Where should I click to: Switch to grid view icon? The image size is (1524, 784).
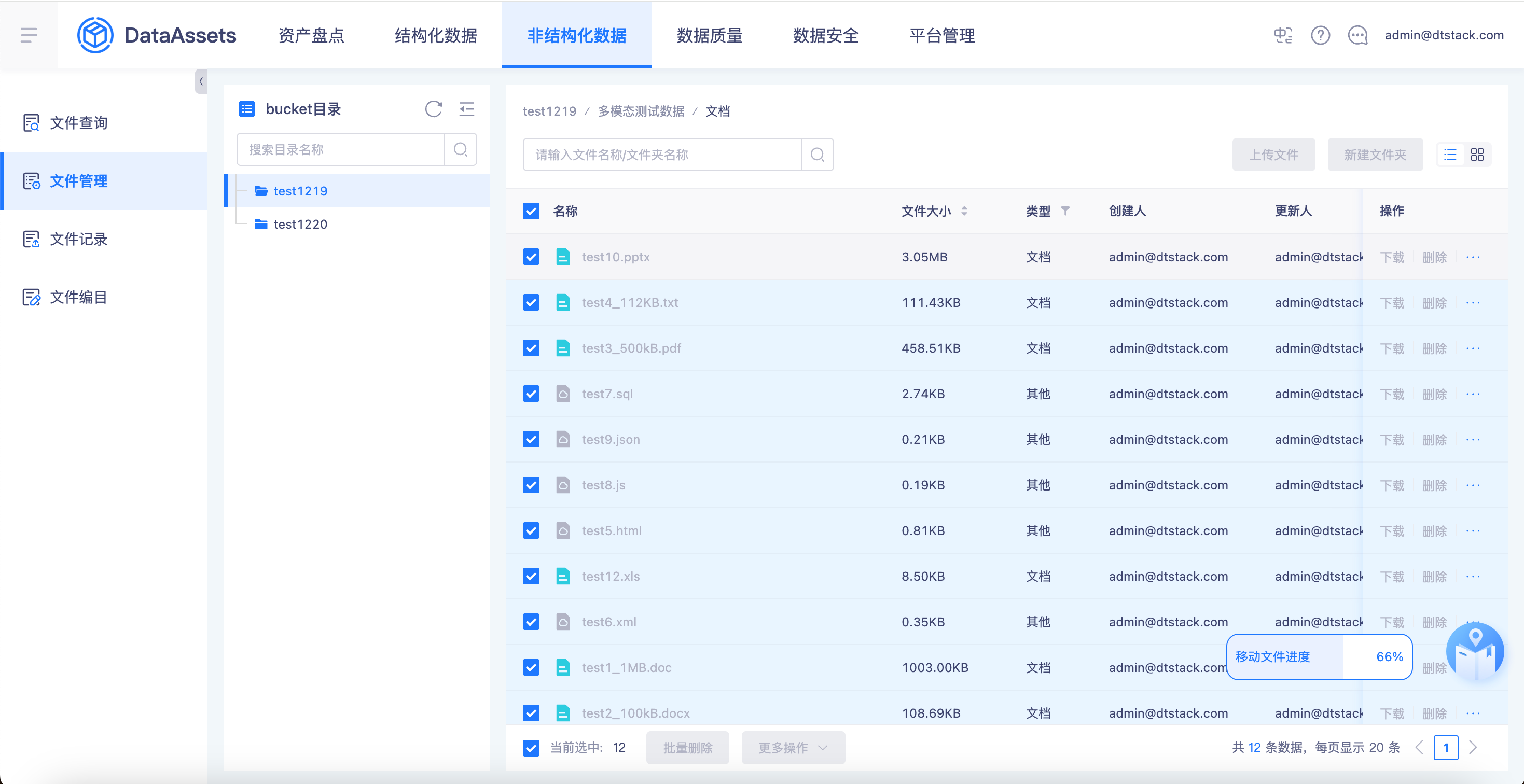pos(1477,155)
